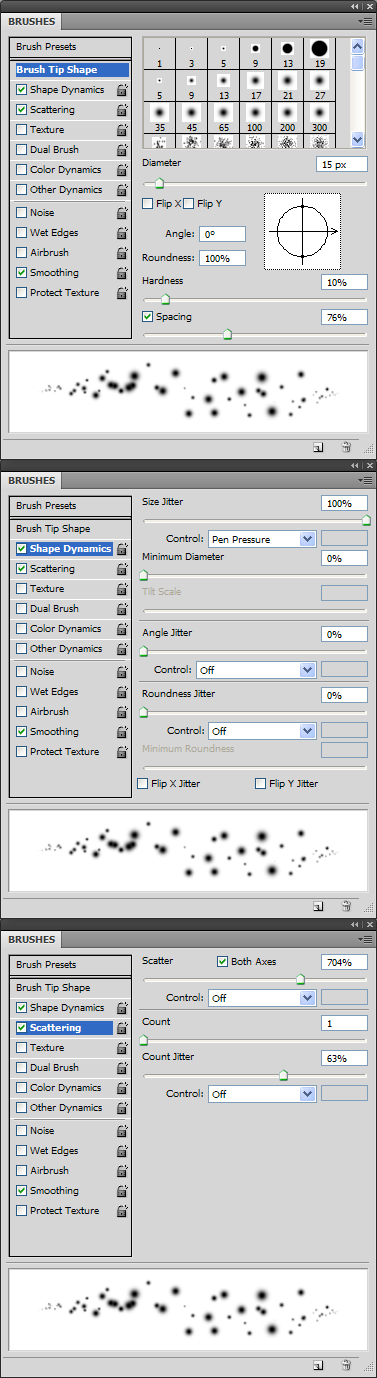The width and height of the screenshot is (377, 1378).
Task: Open the Count Jitter Control dropdown
Action: 262,1094
